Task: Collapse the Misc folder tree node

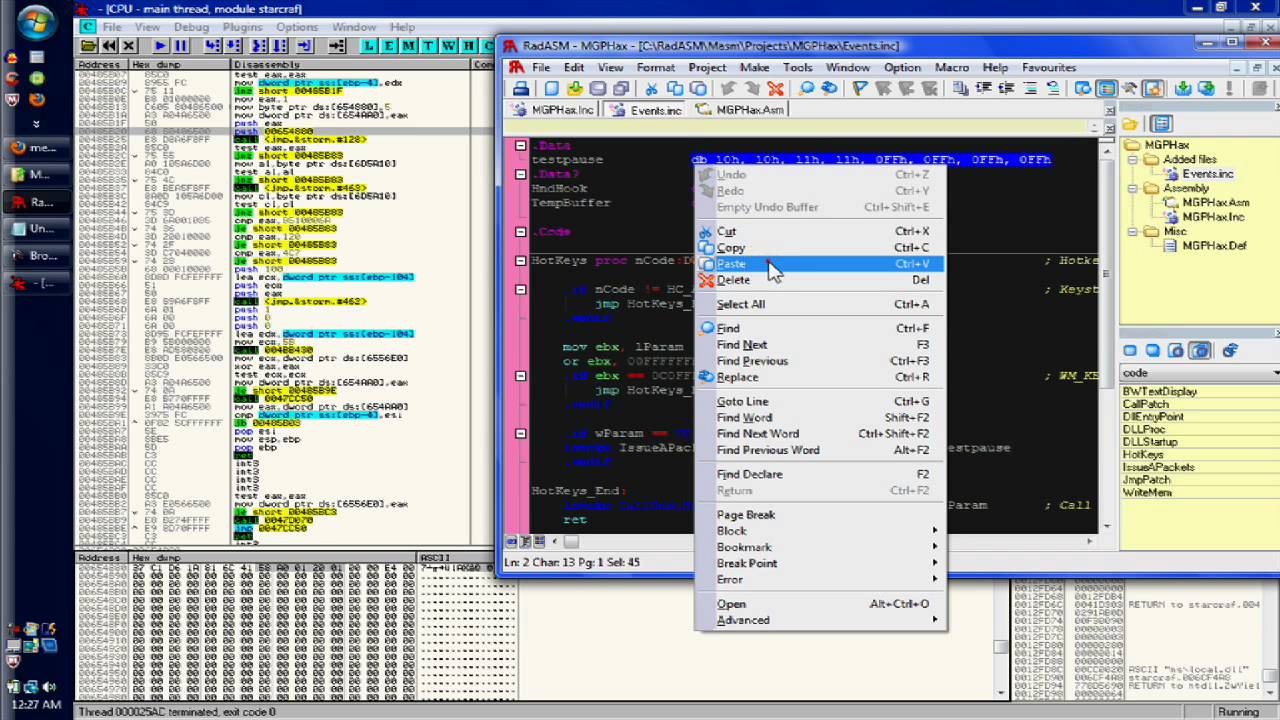Action: 1132,232
